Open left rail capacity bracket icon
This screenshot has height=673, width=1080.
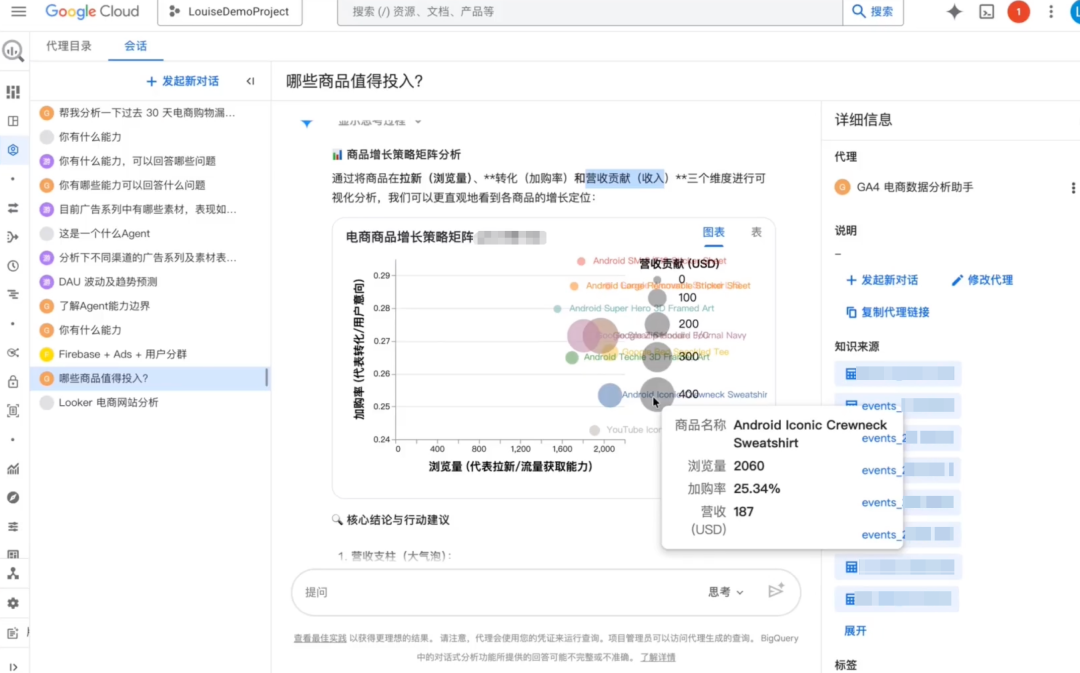(x=13, y=411)
